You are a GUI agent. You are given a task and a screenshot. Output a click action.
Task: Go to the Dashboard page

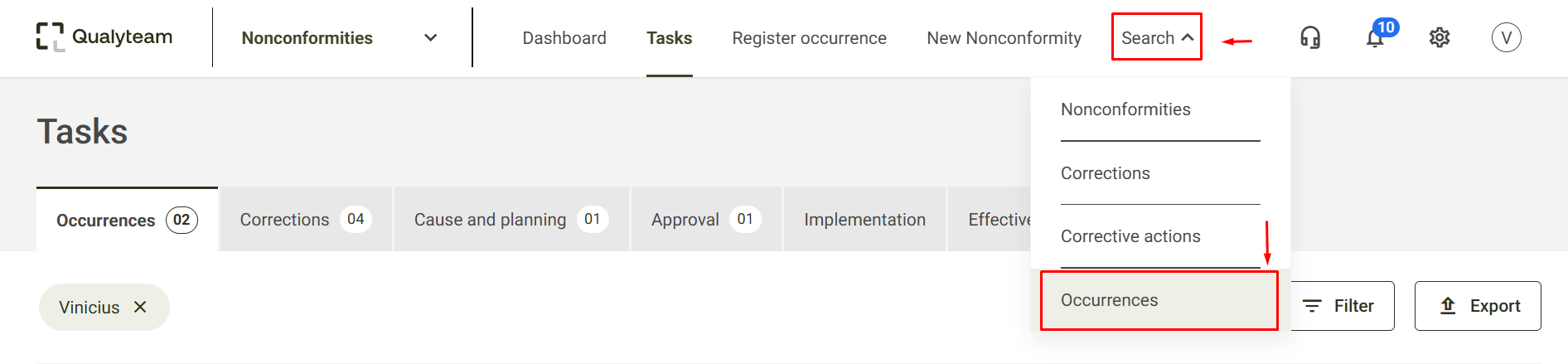tap(564, 38)
